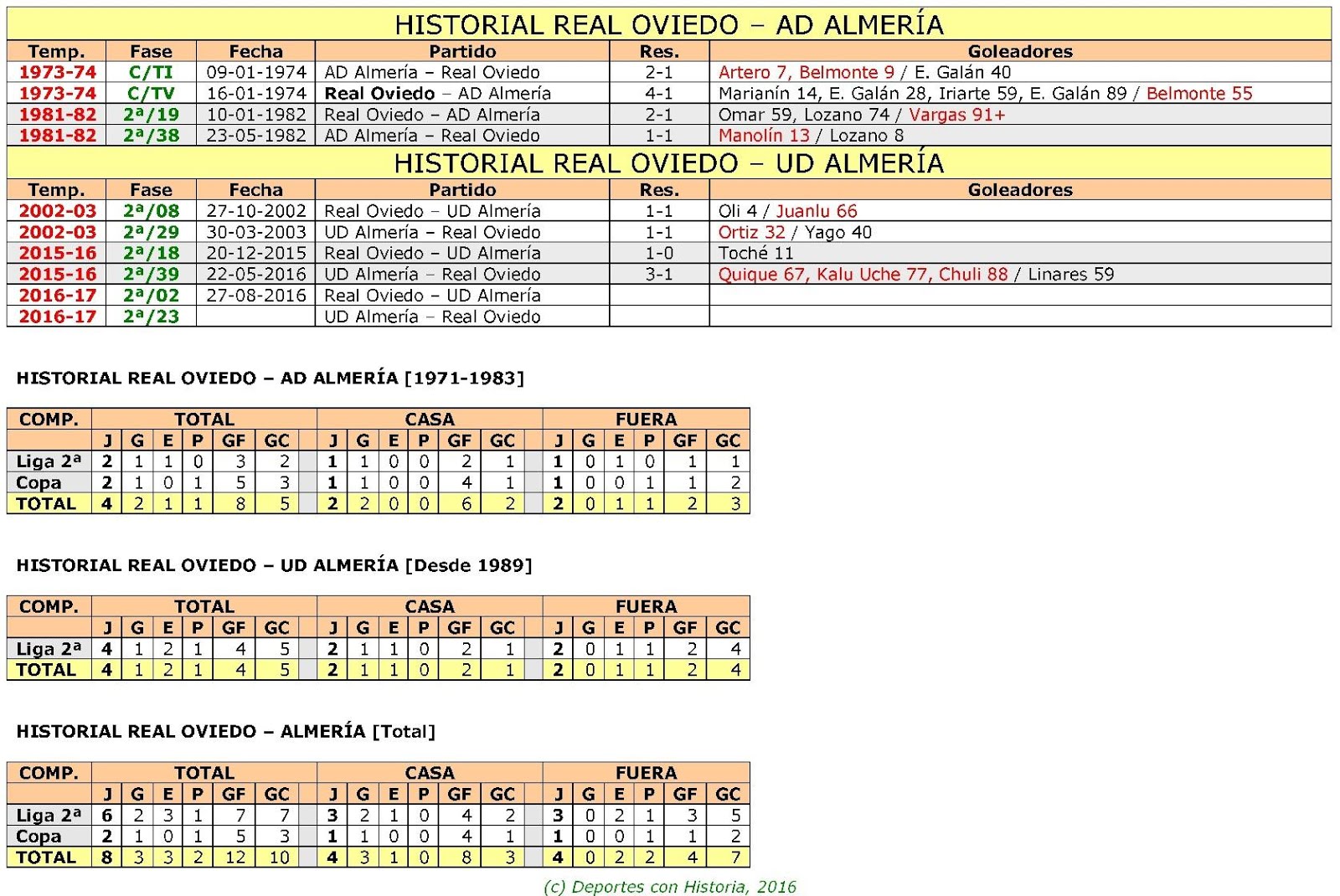Click the "UD ALMERÍA [Desde 1989]" section heading
The image size is (1340, 896).
coord(274,565)
